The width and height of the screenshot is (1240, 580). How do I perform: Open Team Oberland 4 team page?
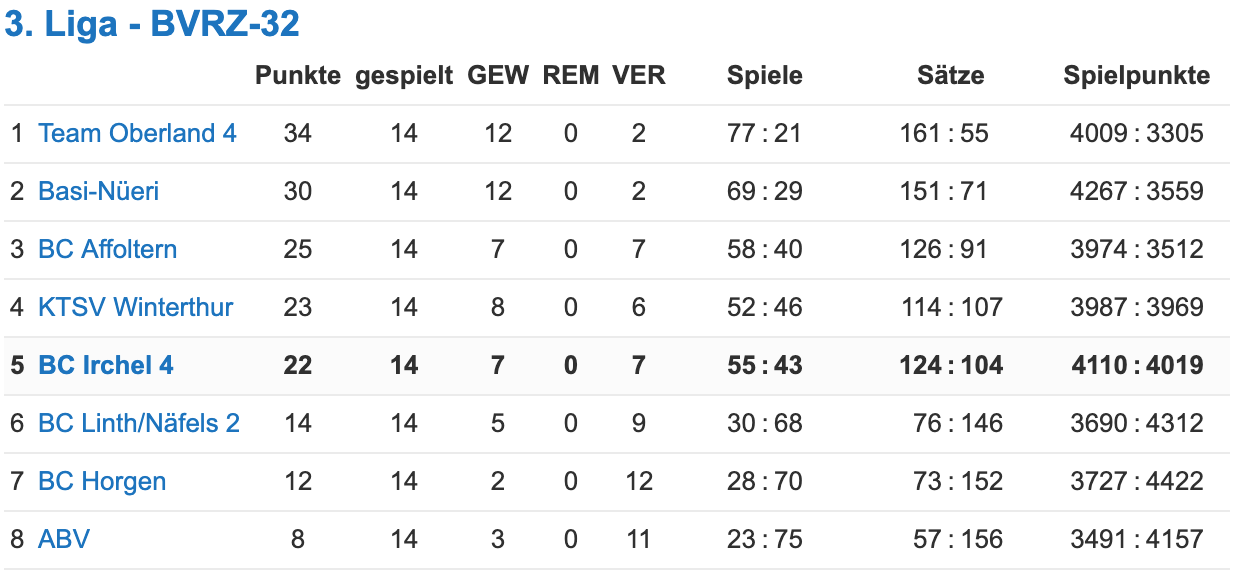138,133
